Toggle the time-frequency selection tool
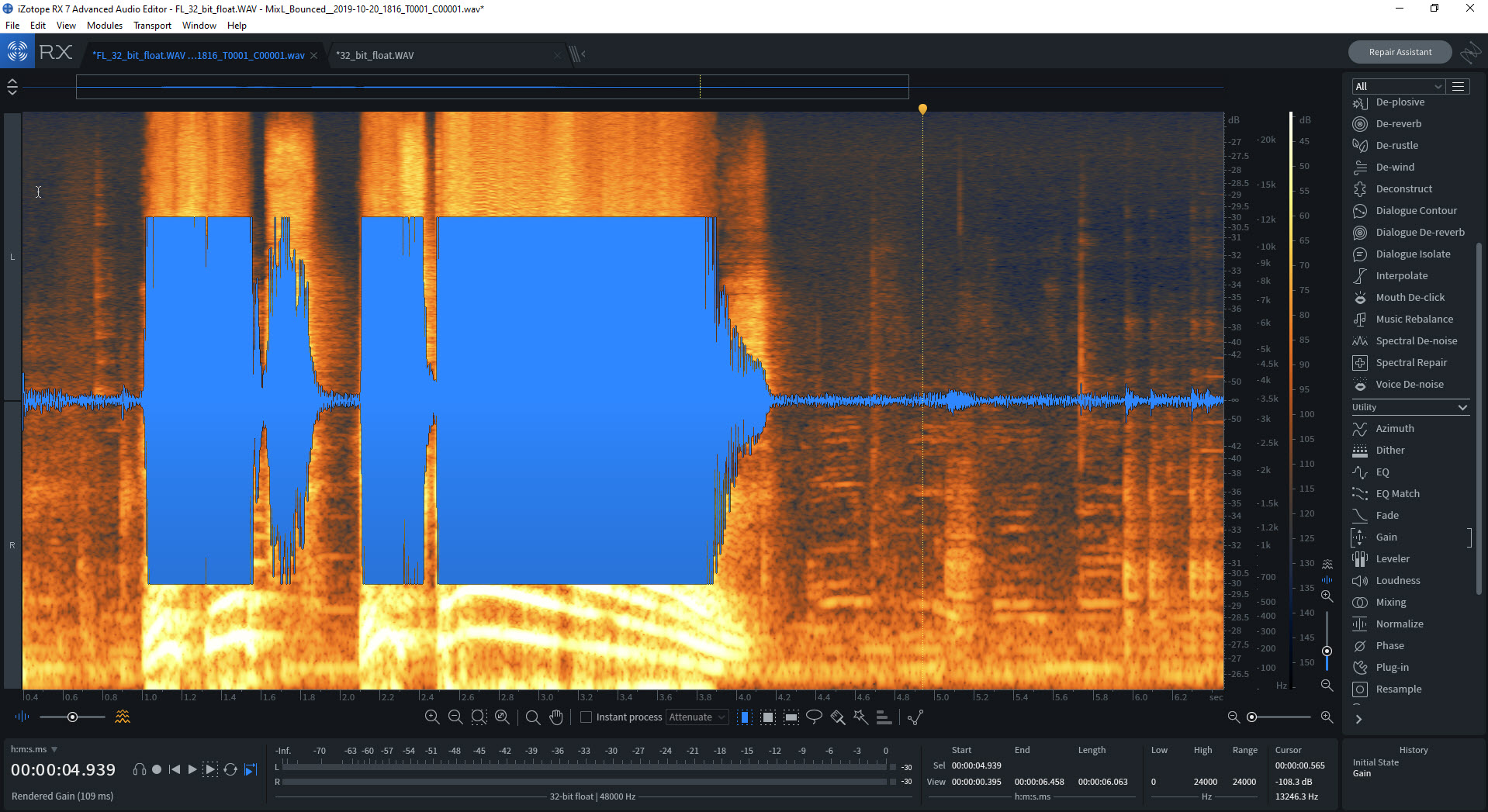 coord(767,717)
